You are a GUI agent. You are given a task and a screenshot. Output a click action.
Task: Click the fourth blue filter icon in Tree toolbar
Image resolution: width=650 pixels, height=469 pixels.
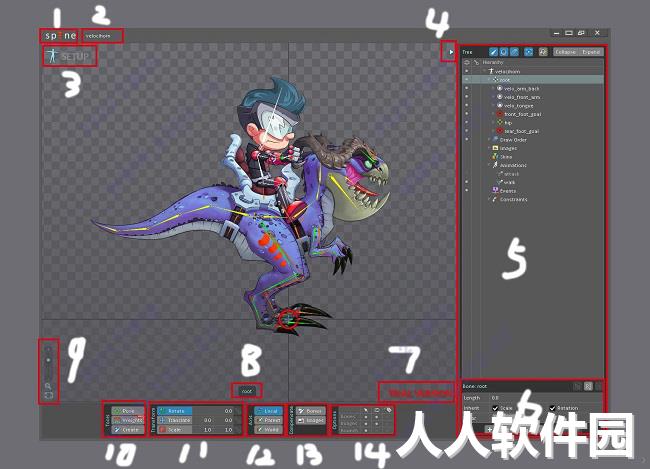[529, 52]
